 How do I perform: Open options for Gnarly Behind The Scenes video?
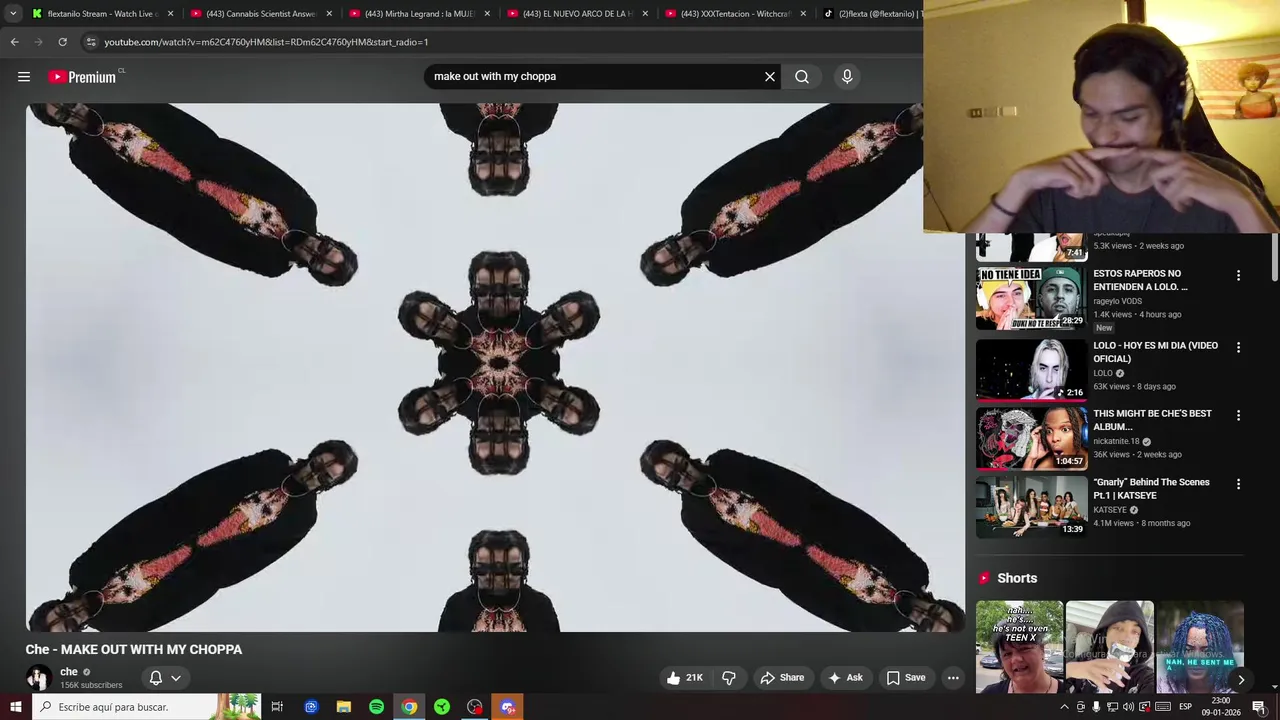1238,485
